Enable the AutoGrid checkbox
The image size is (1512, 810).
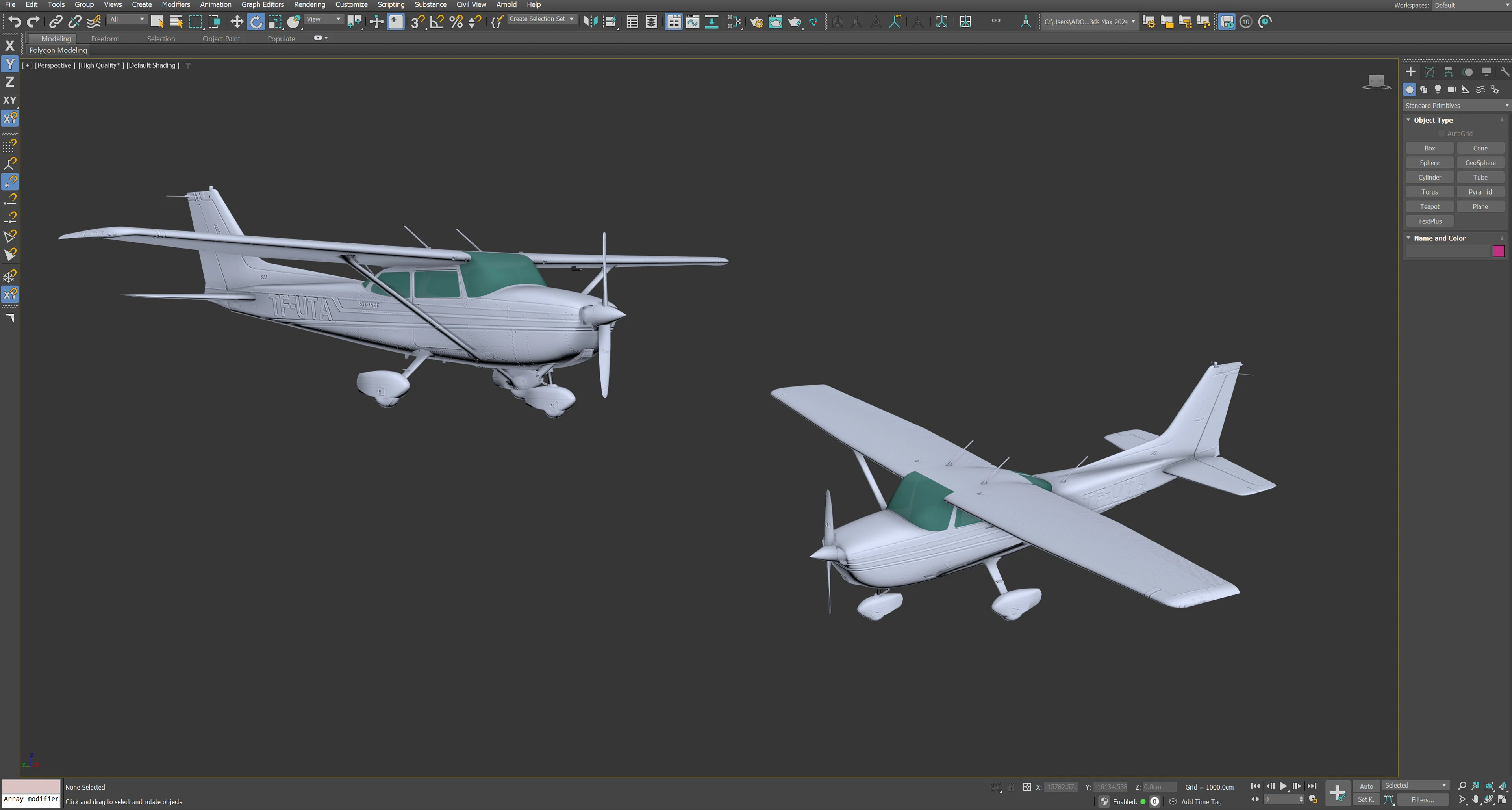coord(1441,133)
